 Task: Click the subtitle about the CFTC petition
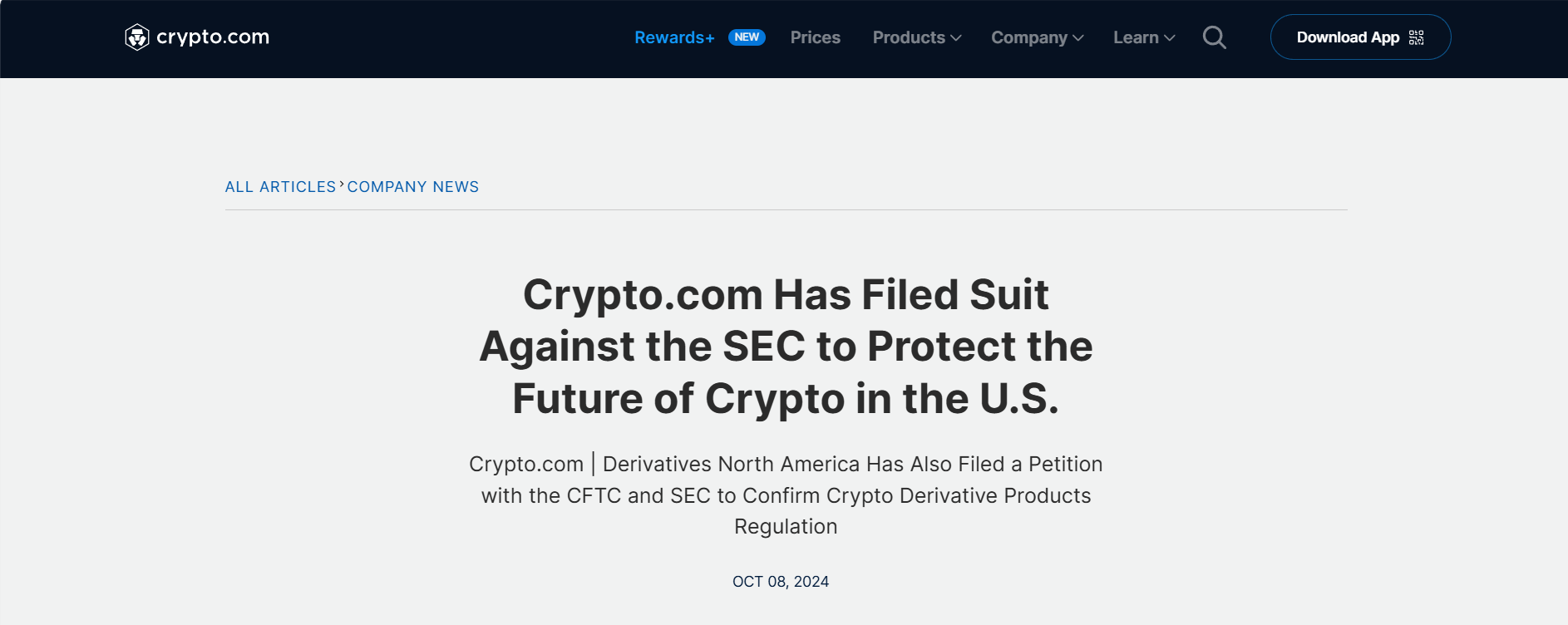[x=786, y=495]
